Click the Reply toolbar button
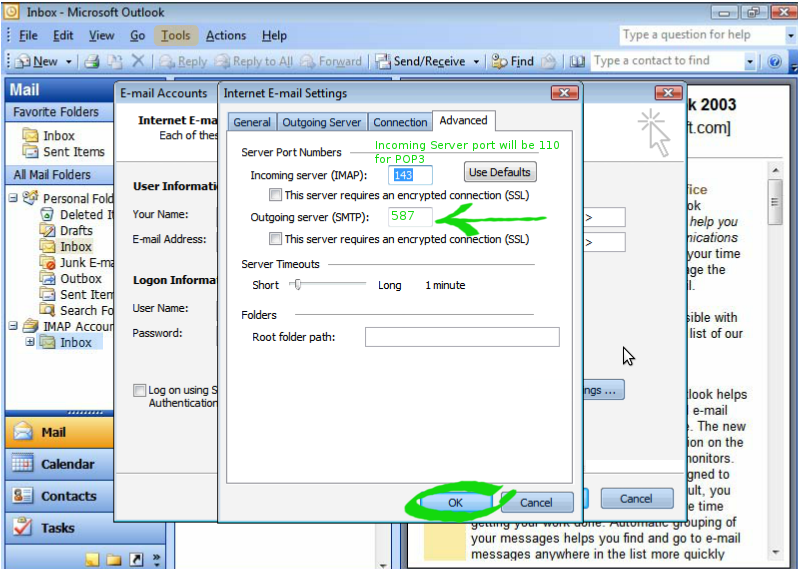Image resolution: width=798 pixels, height=569 pixels. point(183,62)
